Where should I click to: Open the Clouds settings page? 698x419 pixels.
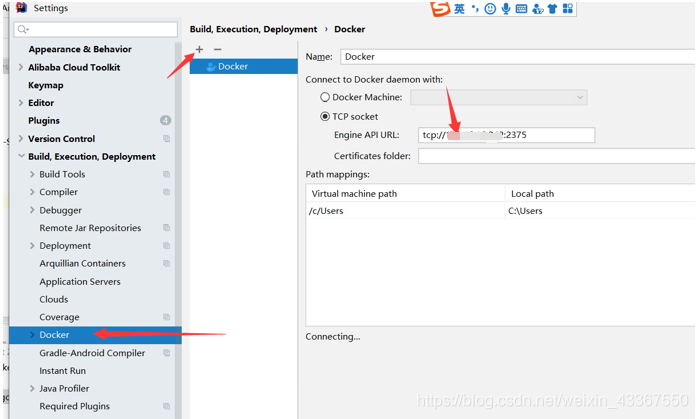click(53, 299)
